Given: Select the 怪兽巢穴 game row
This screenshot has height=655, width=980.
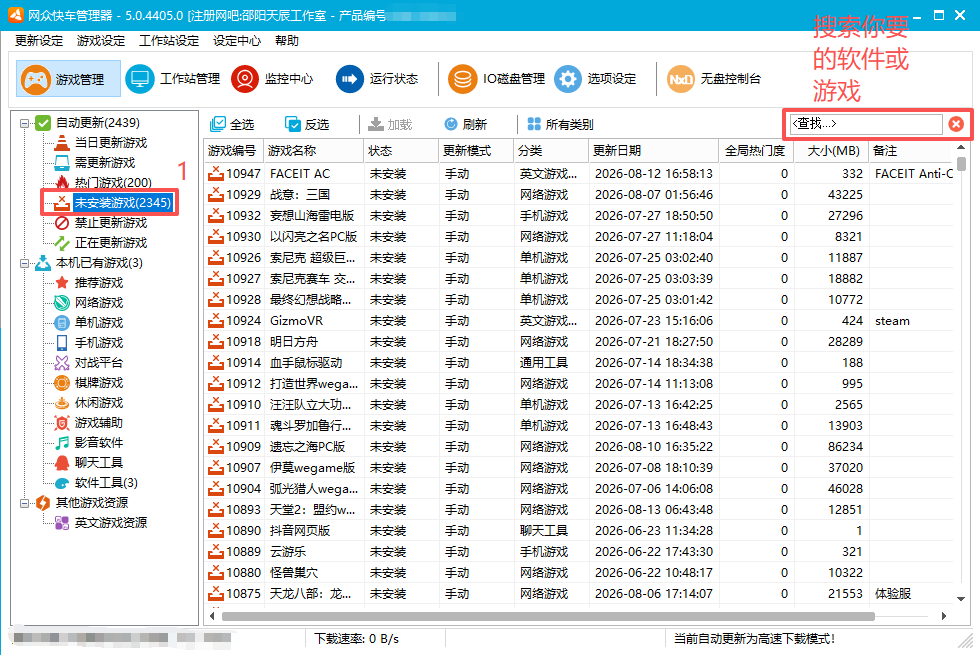Looking at the screenshot, I should [x=579, y=572].
